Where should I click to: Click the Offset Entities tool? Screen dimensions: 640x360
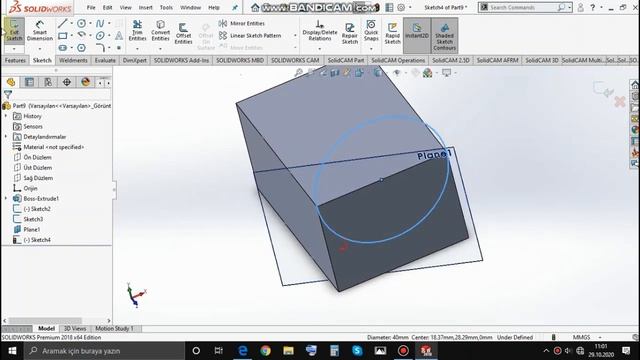click(183, 33)
